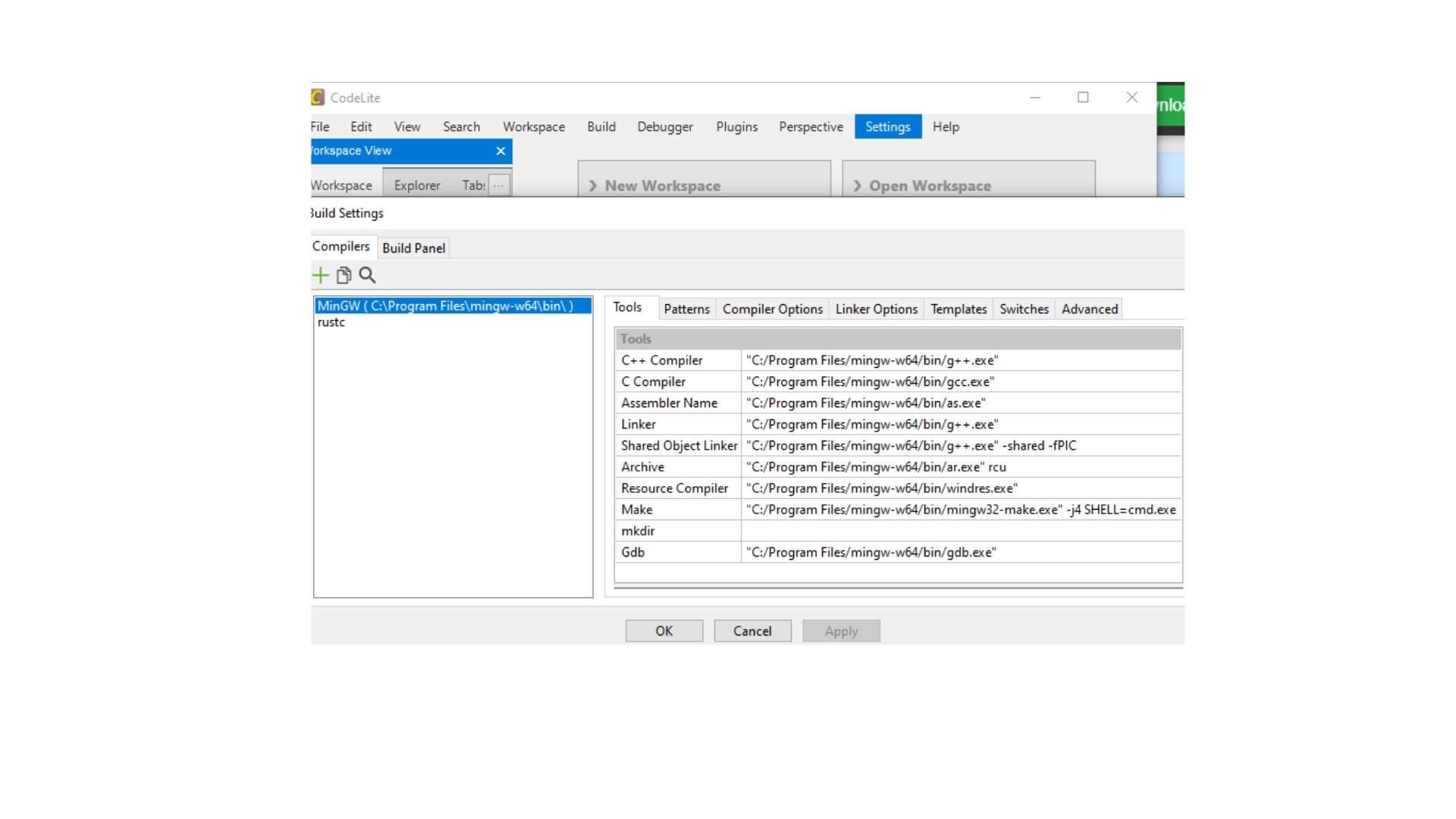1456x819 pixels.
Task: Edit the Linker path value
Action: [961, 424]
